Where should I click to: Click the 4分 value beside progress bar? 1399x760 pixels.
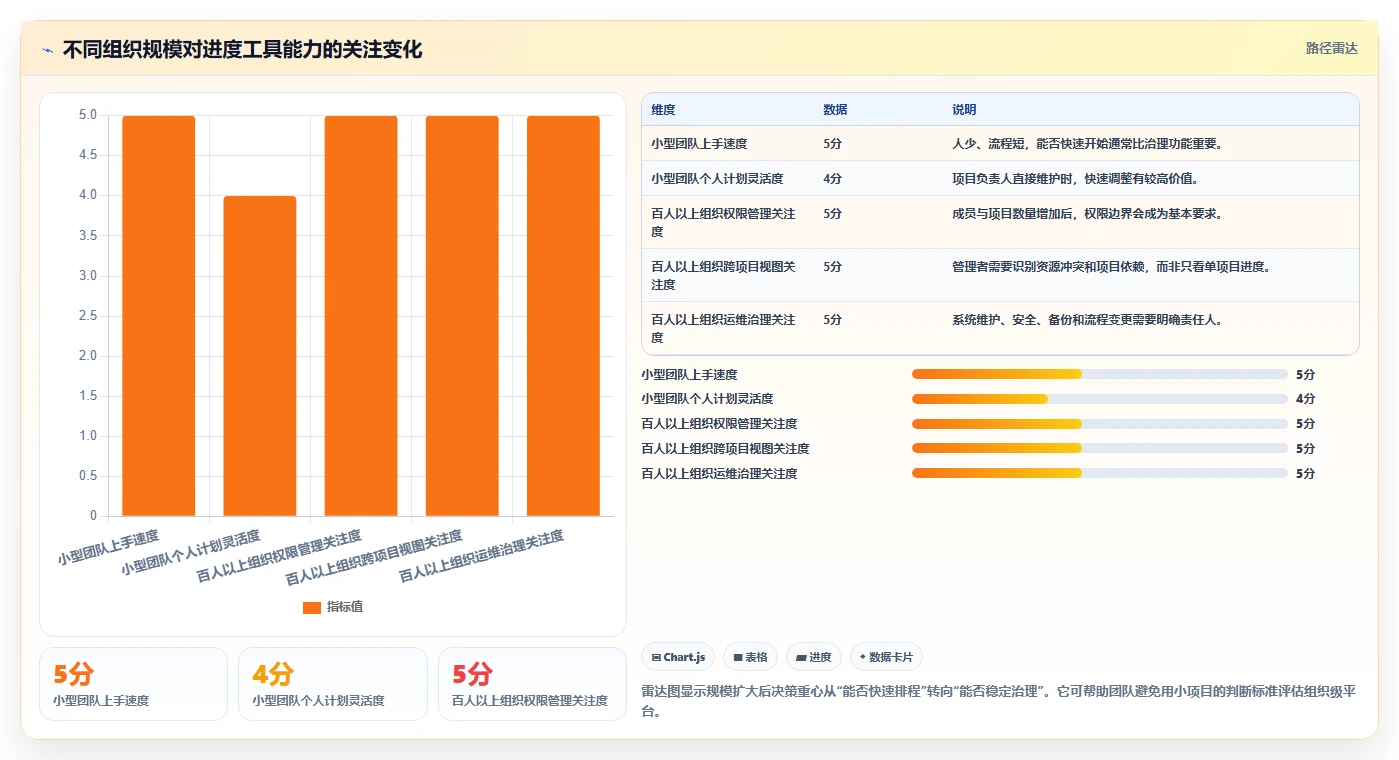pos(1305,399)
